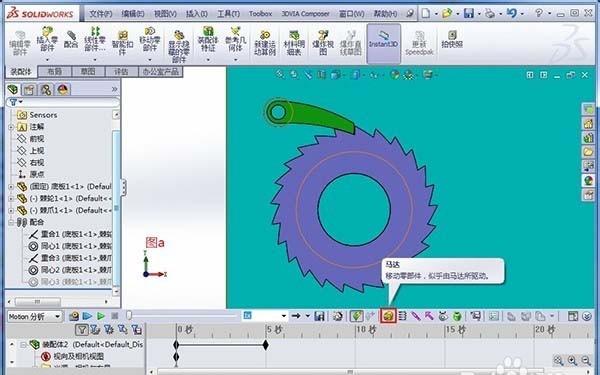This screenshot has height=375, width=600.
Task: Open the 视图(V) menu
Action: click(x=165, y=14)
